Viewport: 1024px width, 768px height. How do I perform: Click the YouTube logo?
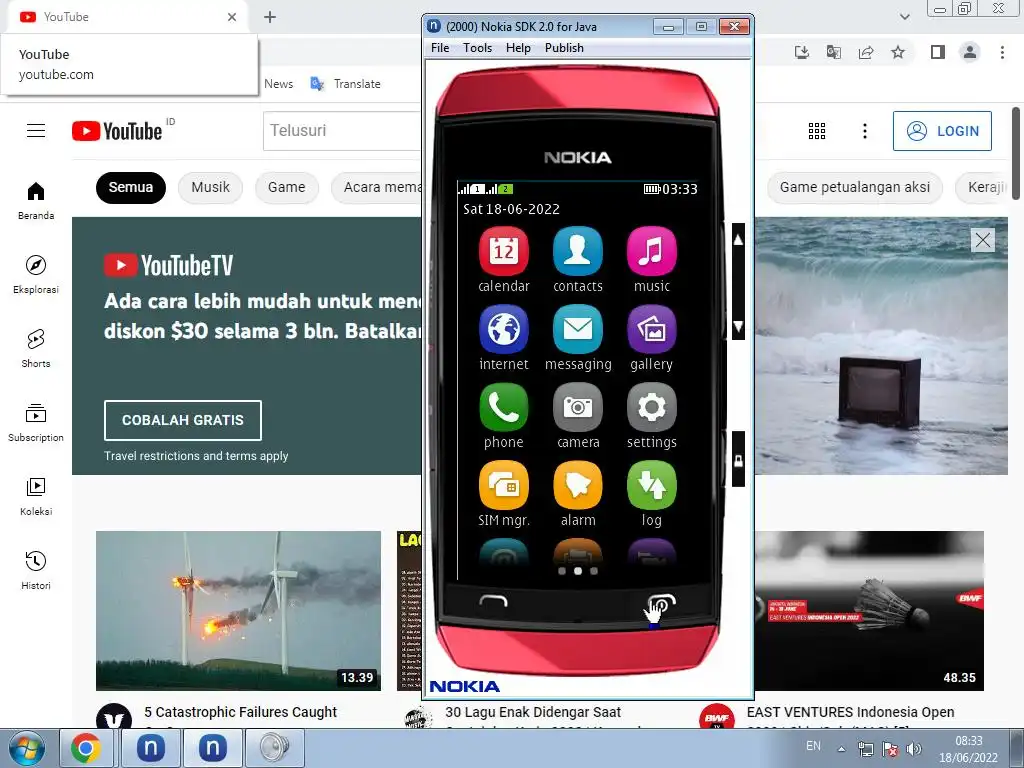tap(117, 131)
